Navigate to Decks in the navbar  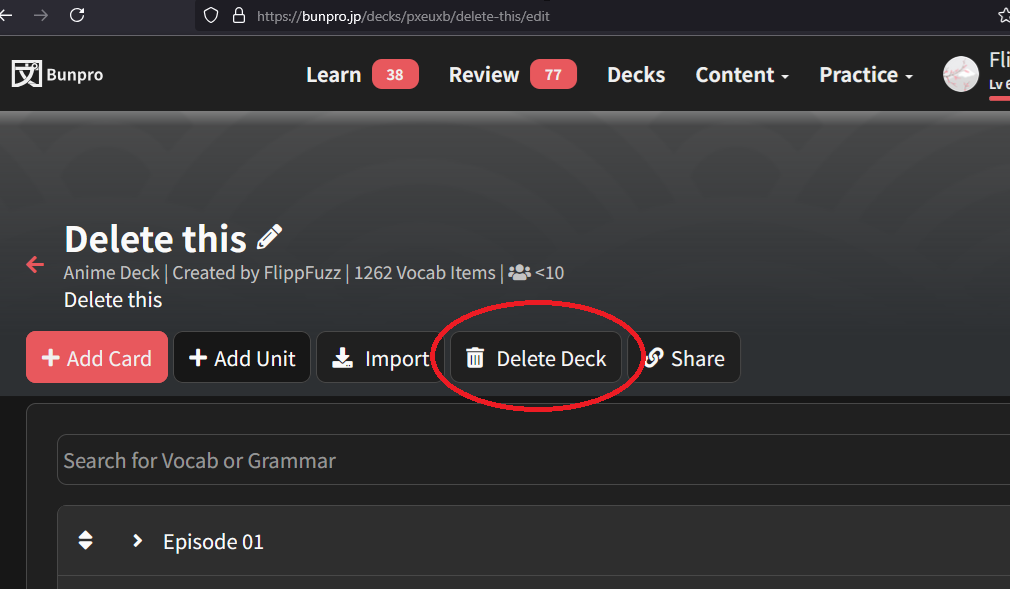[x=636, y=75]
